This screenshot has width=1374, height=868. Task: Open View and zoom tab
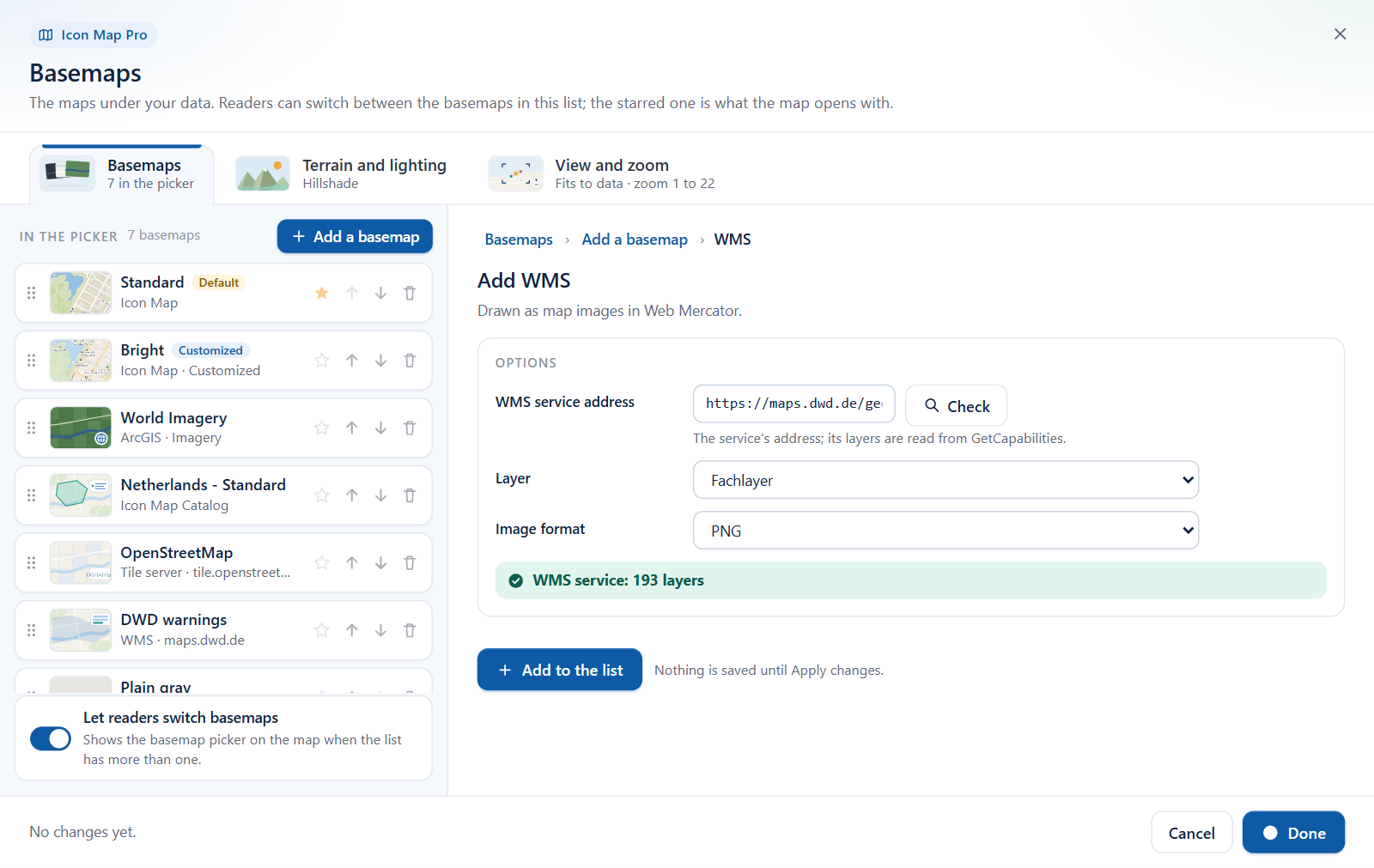tap(602, 173)
